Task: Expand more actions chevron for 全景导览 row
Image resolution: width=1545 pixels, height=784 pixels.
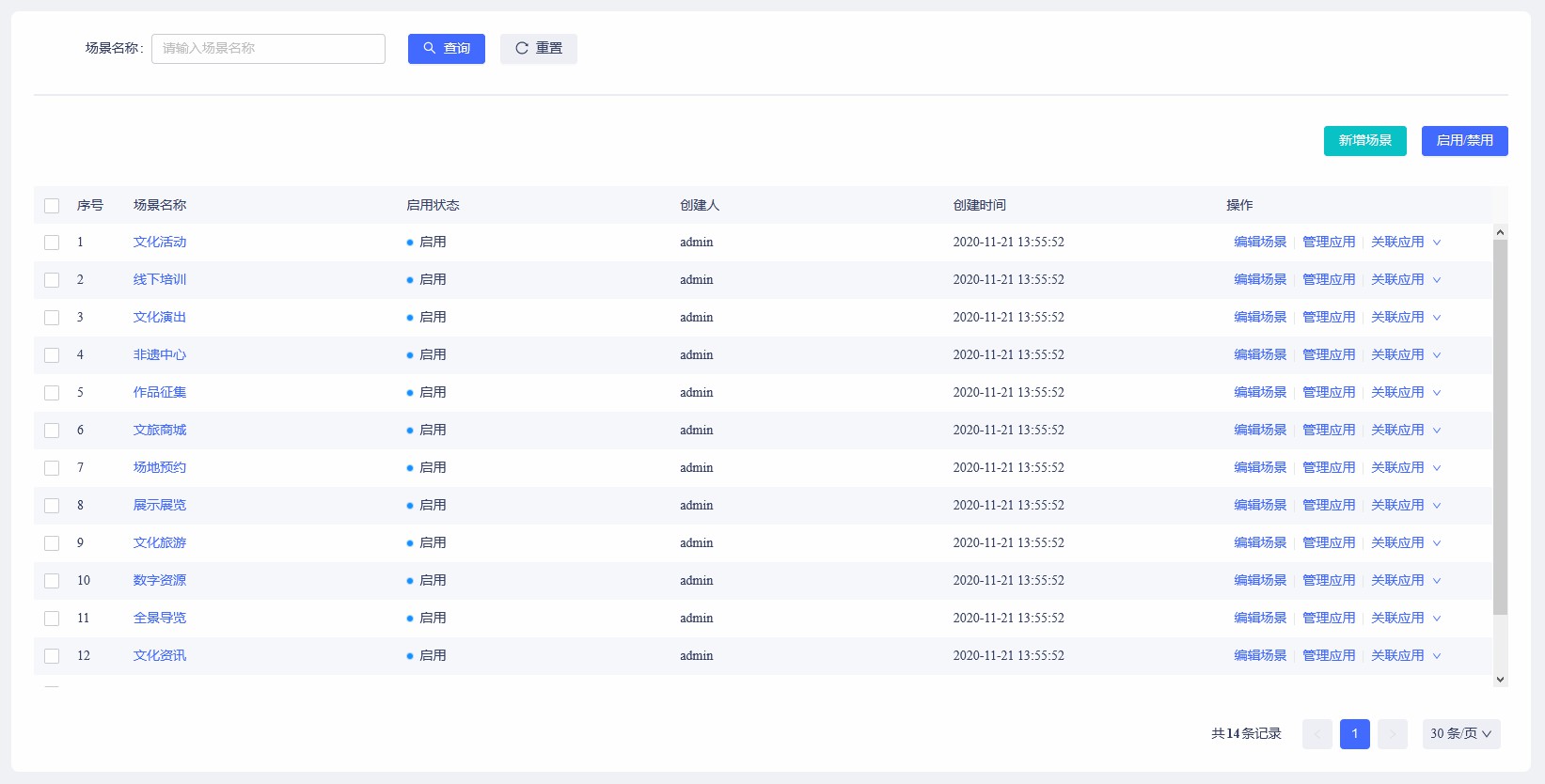Action: pos(1437,619)
